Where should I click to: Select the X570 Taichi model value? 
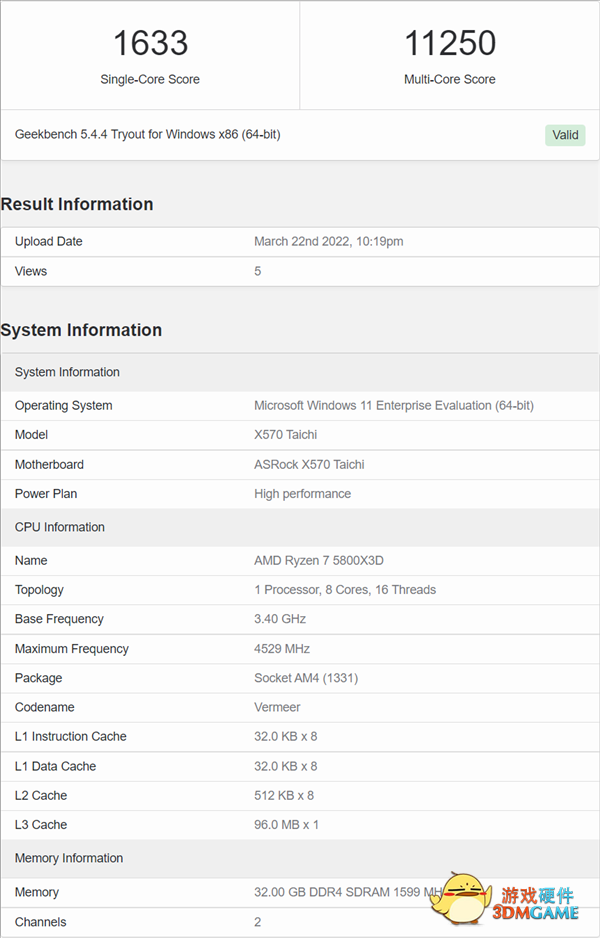coord(285,435)
